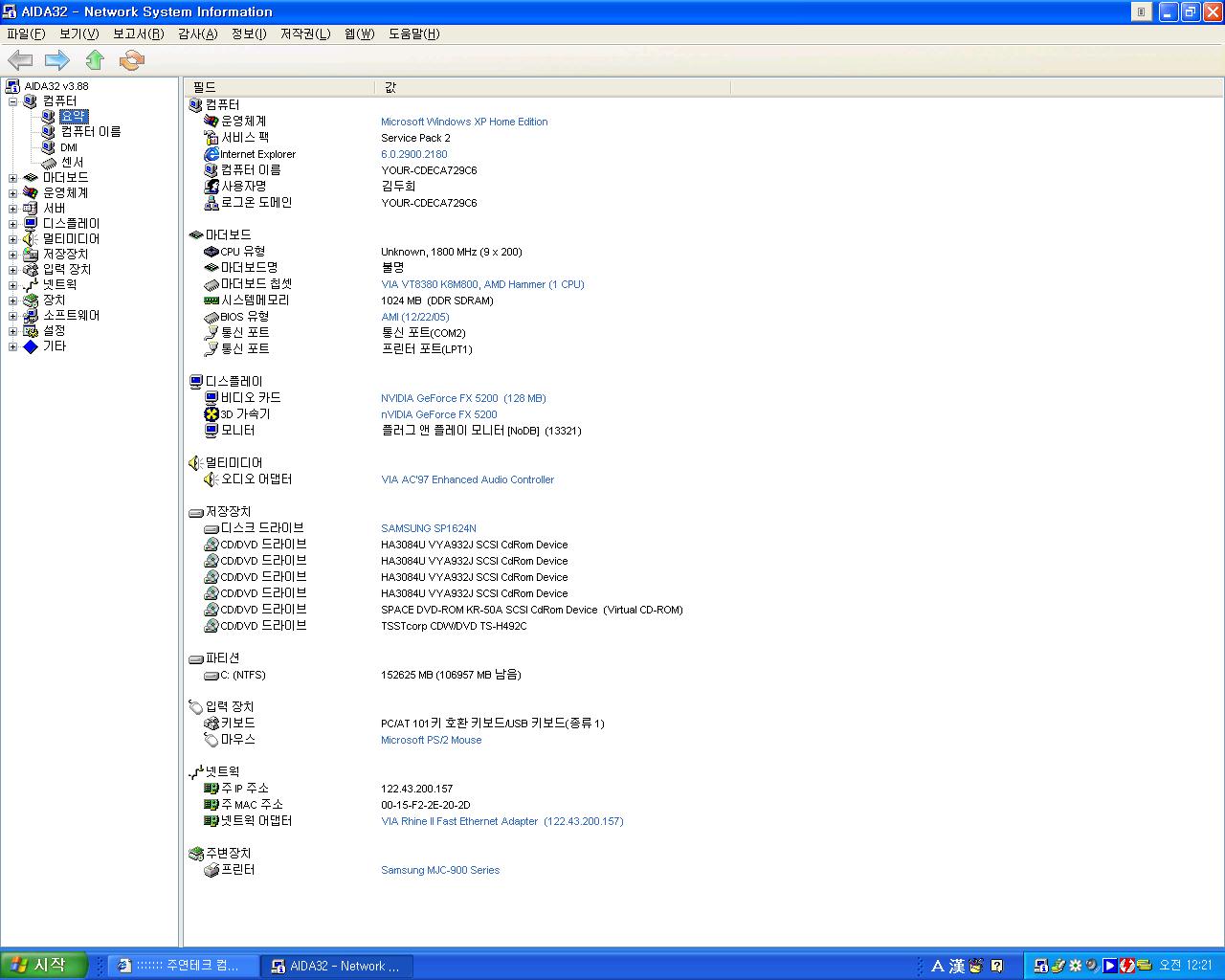Expand the 서버 tree node
The width and height of the screenshot is (1225, 980).
tap(12, 209)
